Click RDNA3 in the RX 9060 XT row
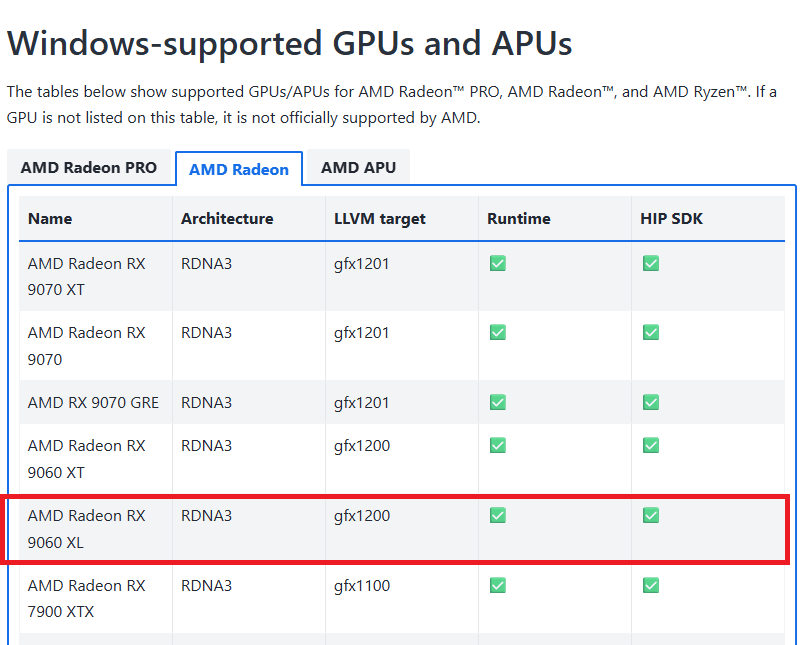 (x=206, y=446)
